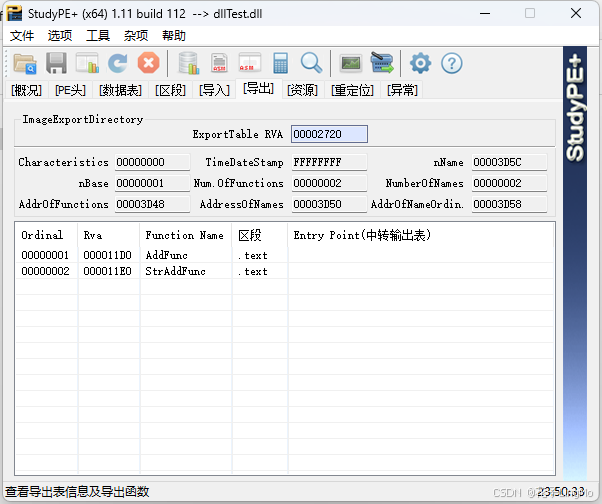
Task: Click the Characteristics value field
Action: point(152,162)
